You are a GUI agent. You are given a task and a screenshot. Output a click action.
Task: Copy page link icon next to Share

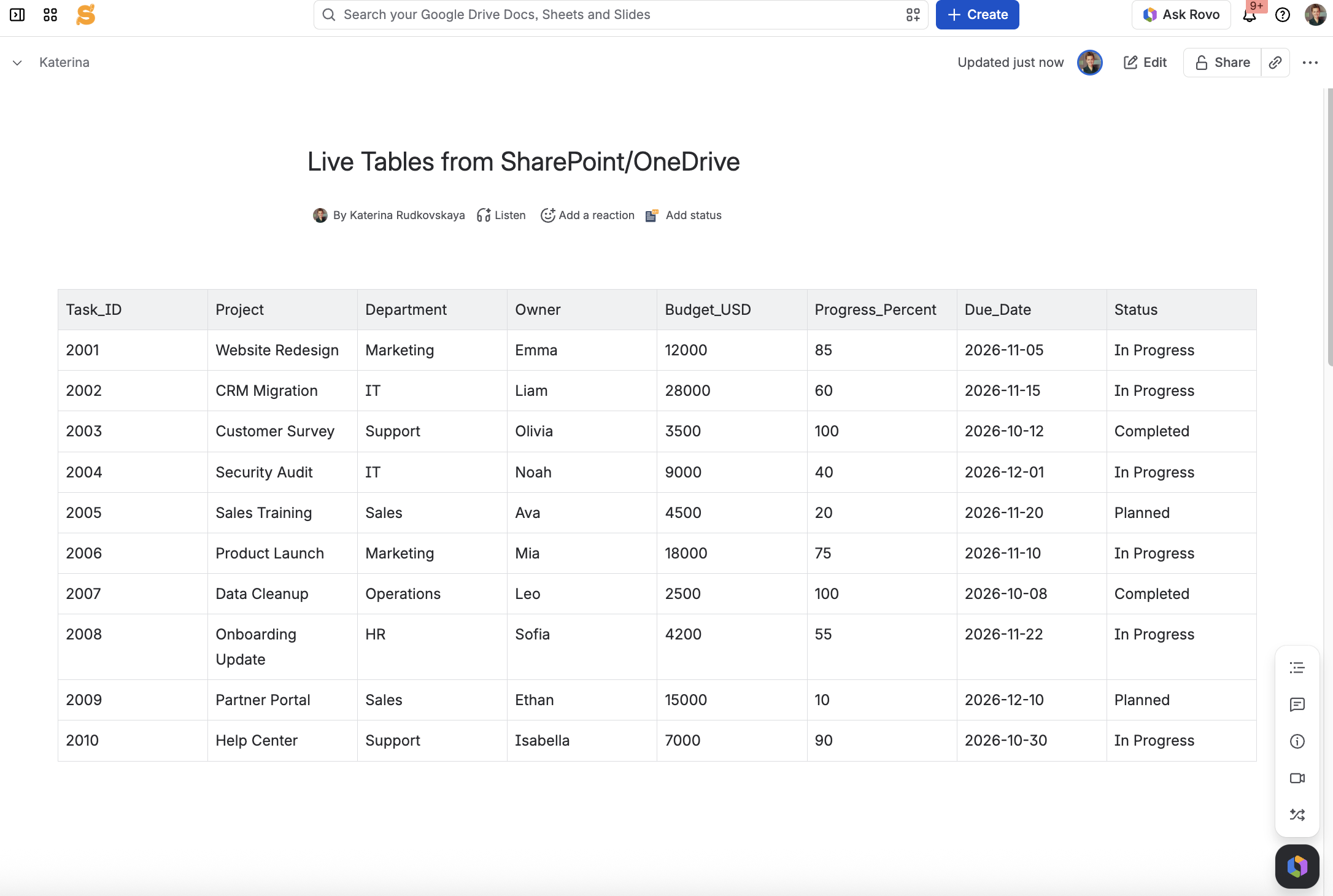pos(1275,63)
